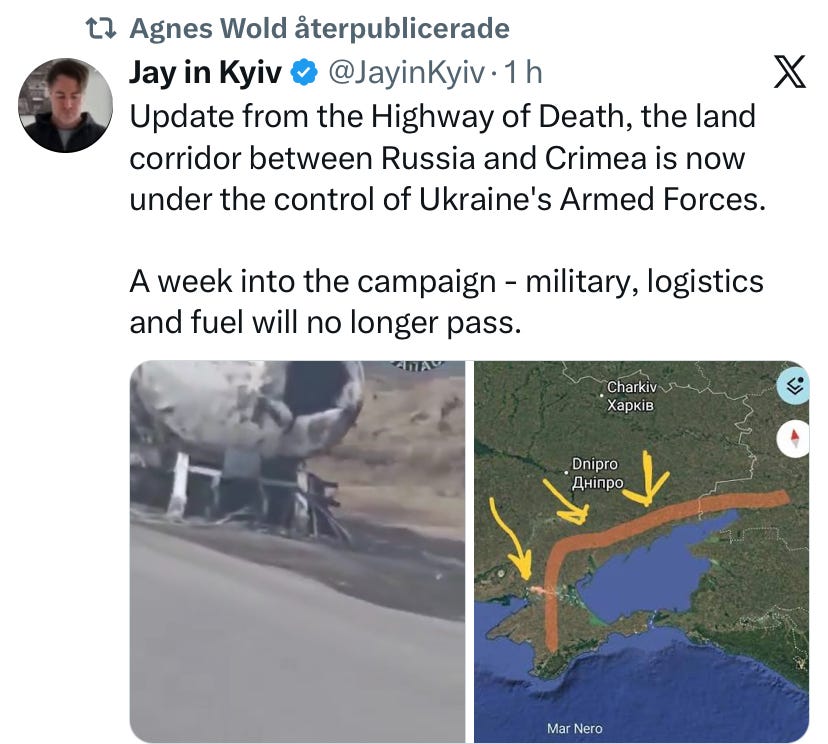Click the tweet text about the Highway of Death
828x744 pixels.
coord(447,158)
